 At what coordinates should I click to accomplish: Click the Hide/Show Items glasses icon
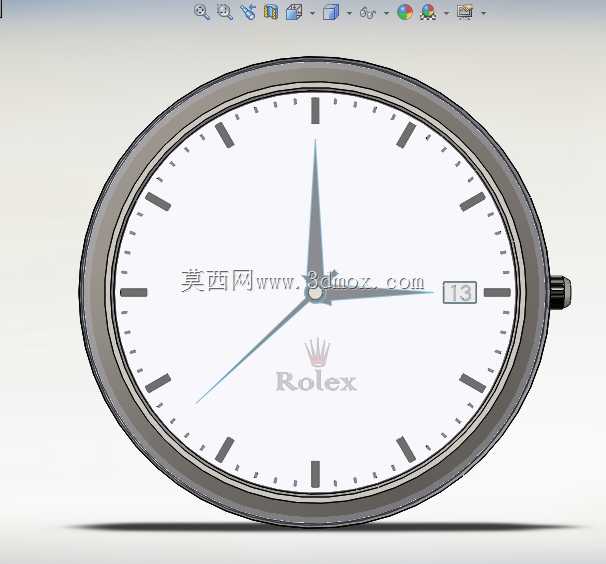click(368, 13)
